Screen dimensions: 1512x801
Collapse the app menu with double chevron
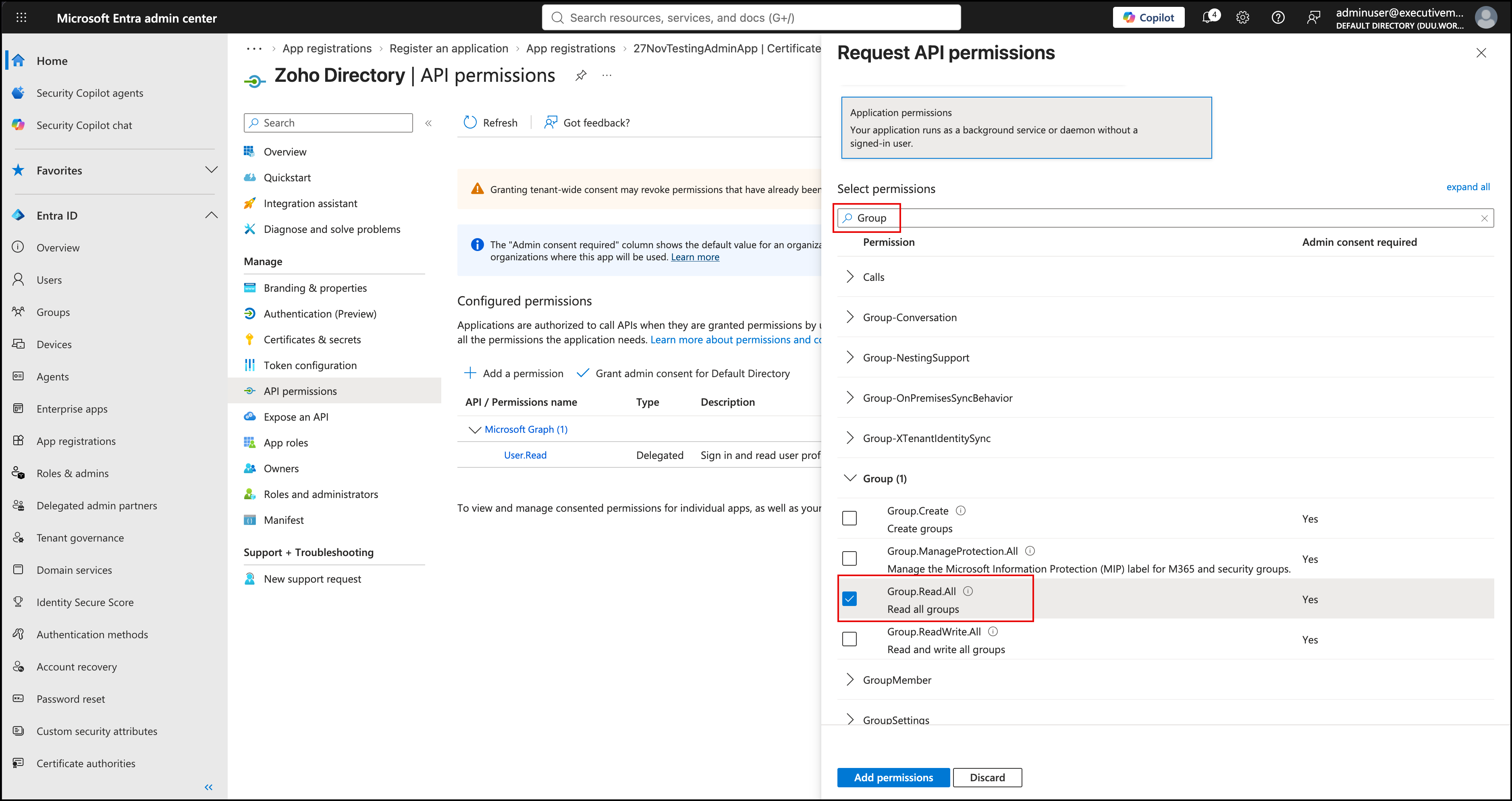(428, 122)
